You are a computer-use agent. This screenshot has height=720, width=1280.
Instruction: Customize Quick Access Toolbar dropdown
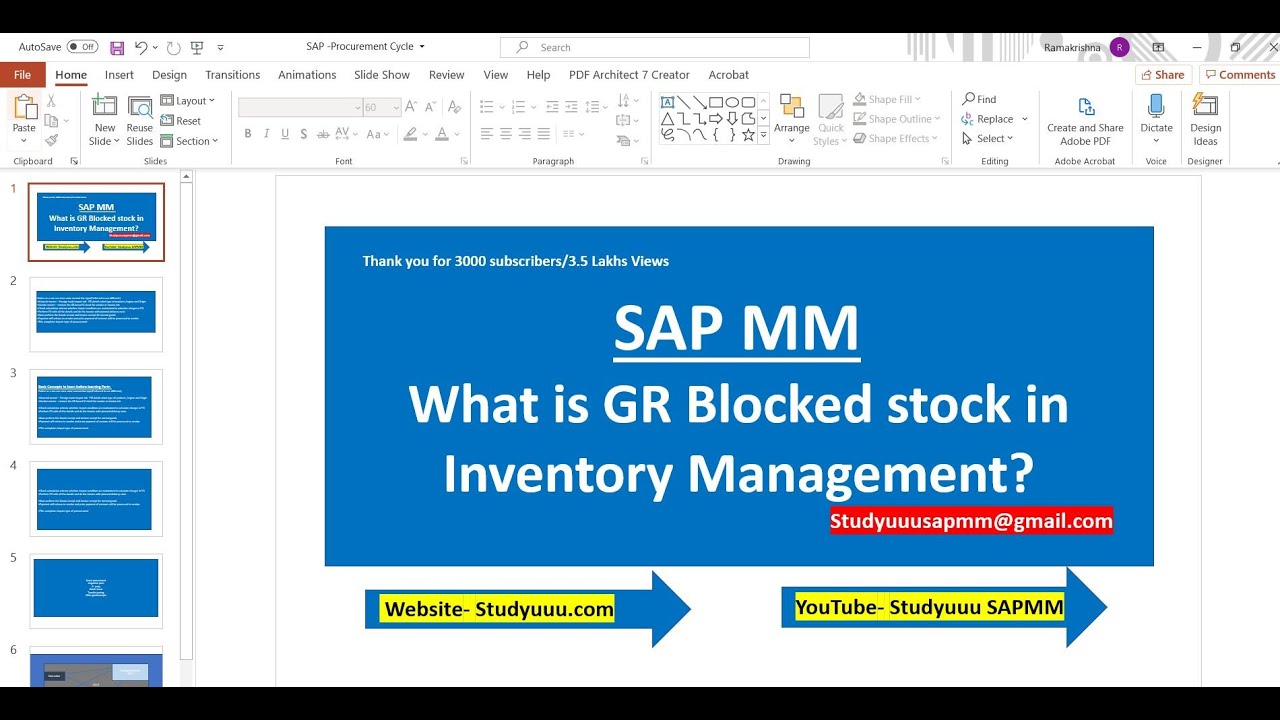(220, 47)
